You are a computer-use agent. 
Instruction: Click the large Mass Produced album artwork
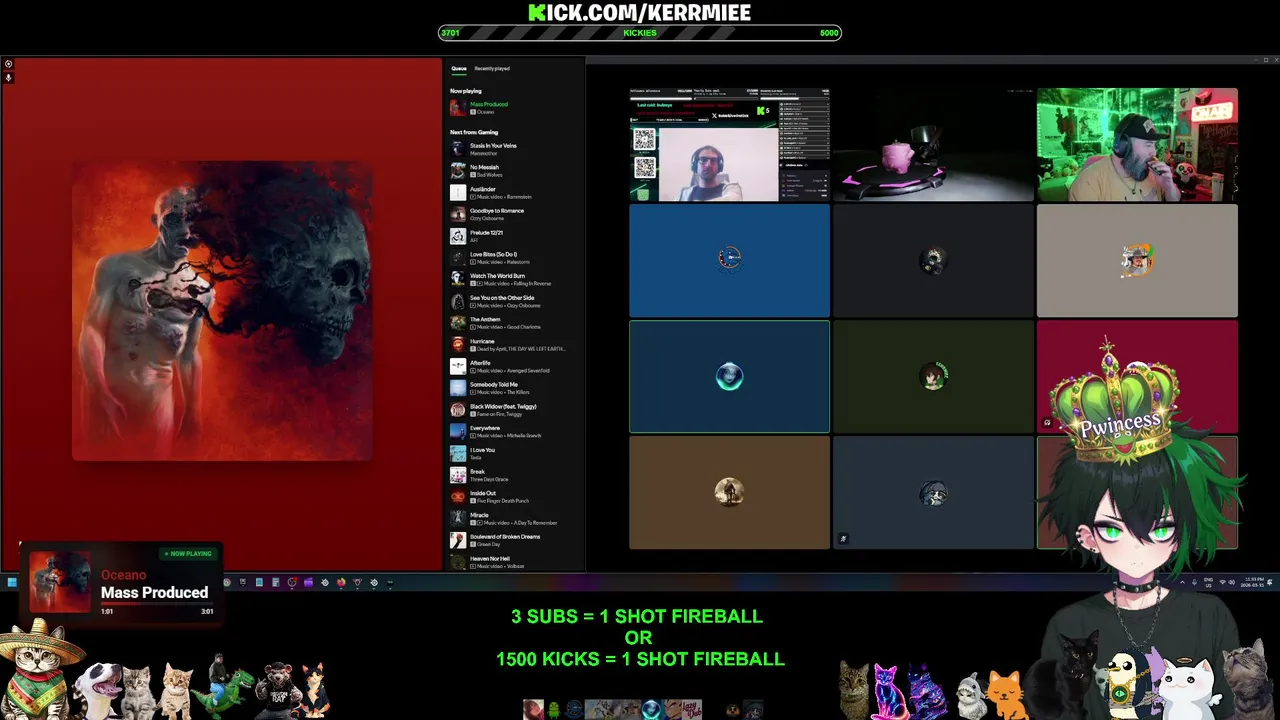click(222, 311)
